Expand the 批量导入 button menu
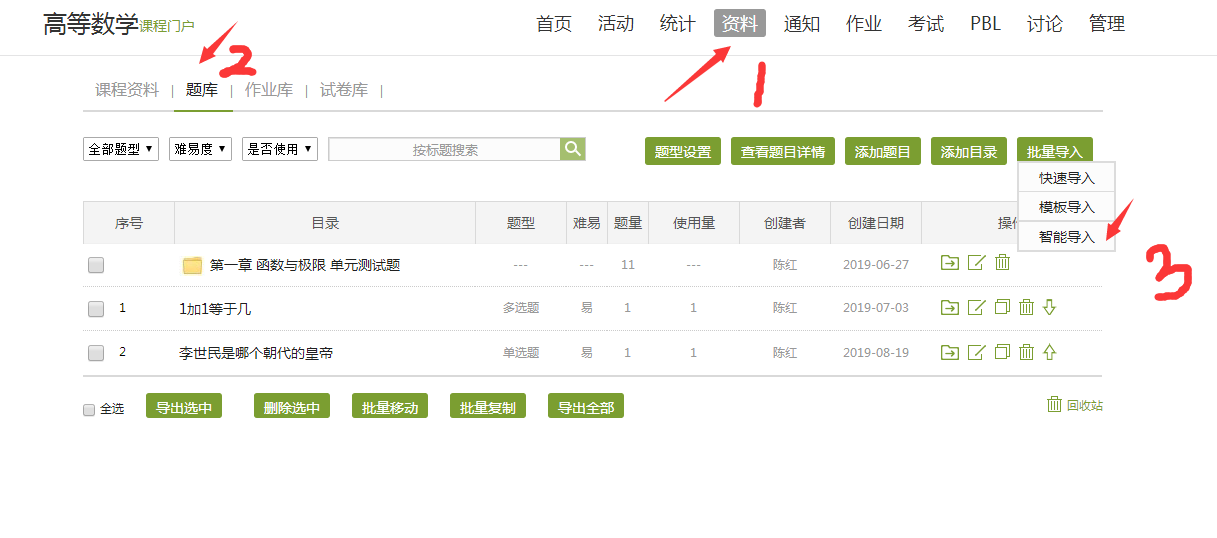Viewport: 1217px width, 538px height. [1055, 152]
